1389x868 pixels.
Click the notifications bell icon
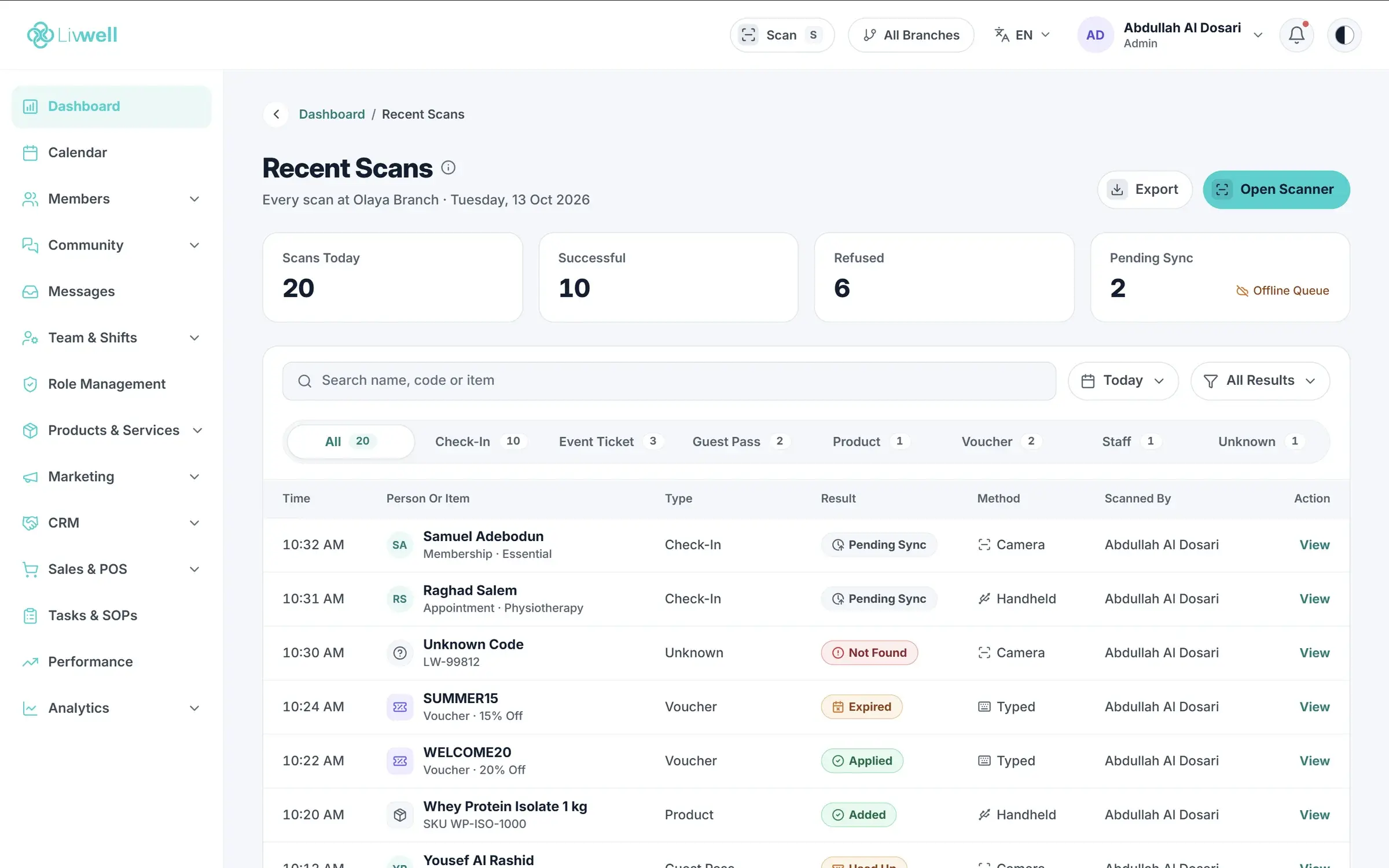(1296, 35)
